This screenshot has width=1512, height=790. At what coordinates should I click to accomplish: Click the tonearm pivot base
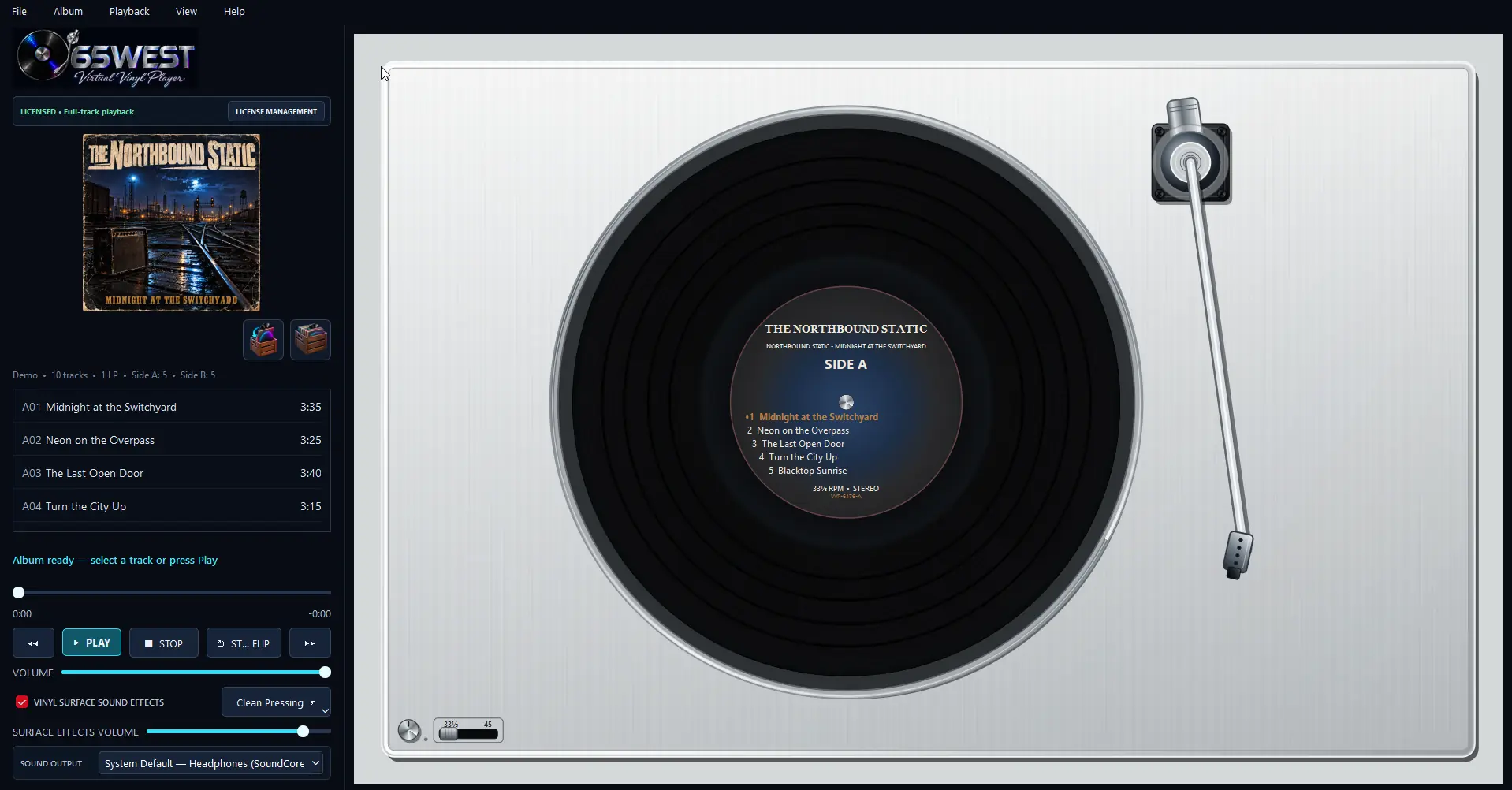click(x=1191, y=162)
